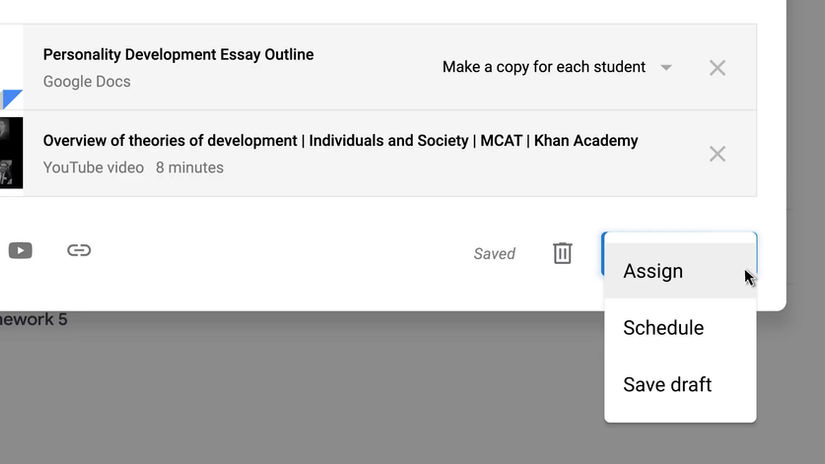Choose Assign from the menu
The height and width of the screenshot is (464, 825).
click(680, 271)
